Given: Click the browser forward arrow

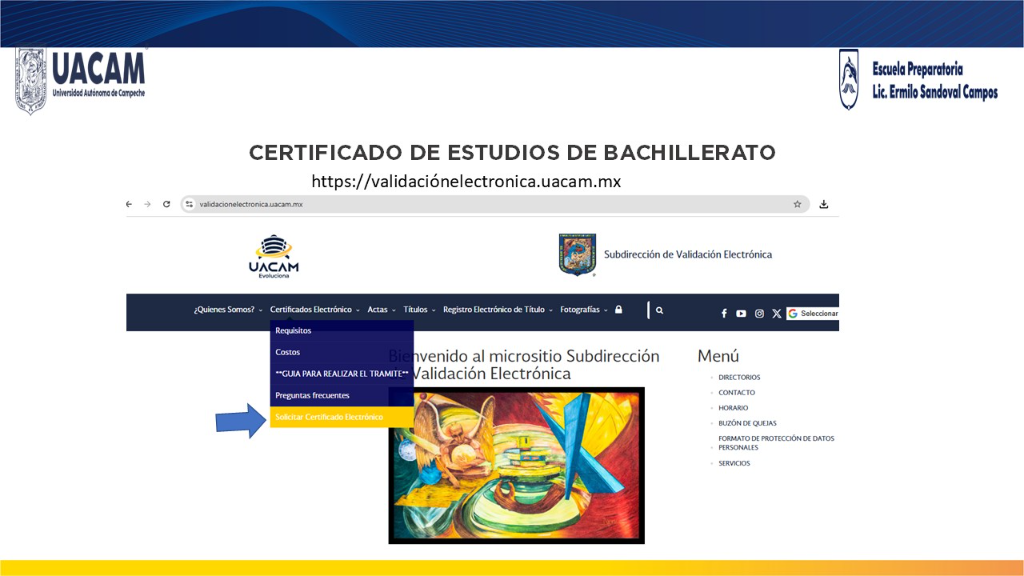Looking at the screenshot, I should click(x=148, y=204).
